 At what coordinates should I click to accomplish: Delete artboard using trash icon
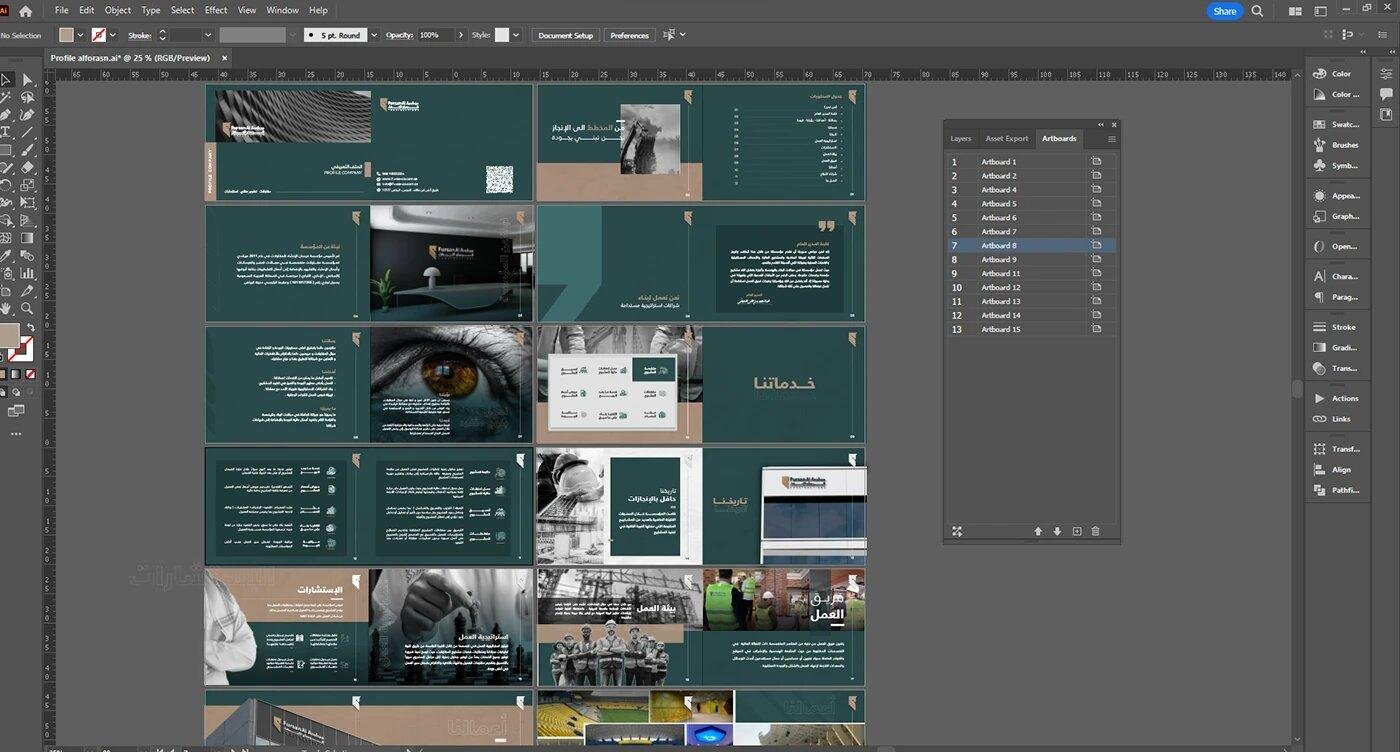(x=1095, y=531)
